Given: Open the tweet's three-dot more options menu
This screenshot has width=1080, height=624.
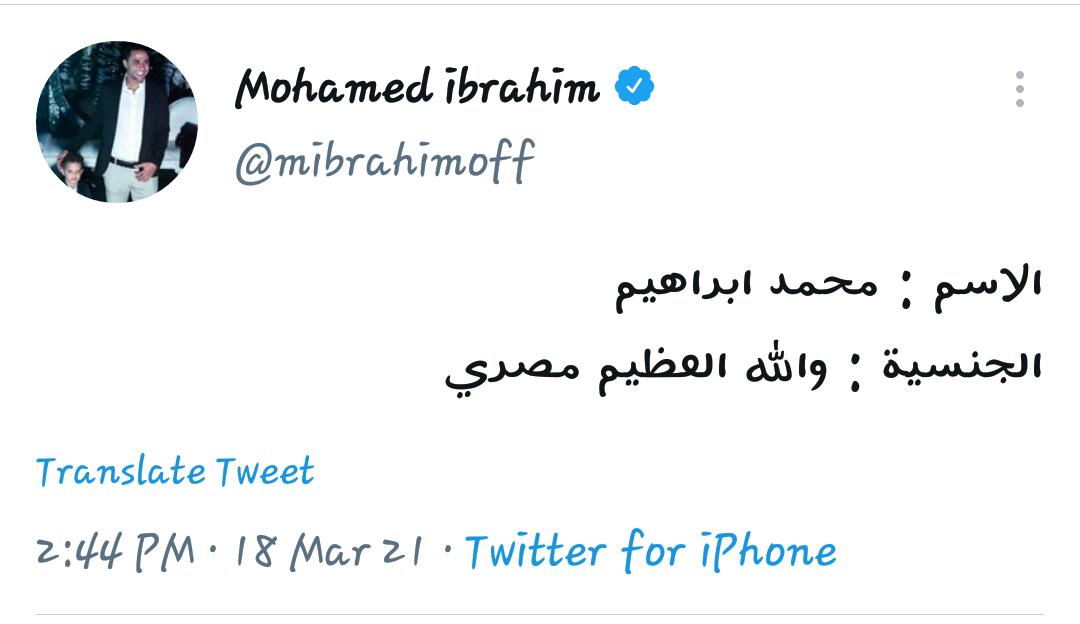Looking at the screenshot, I should pos(1019,89).
